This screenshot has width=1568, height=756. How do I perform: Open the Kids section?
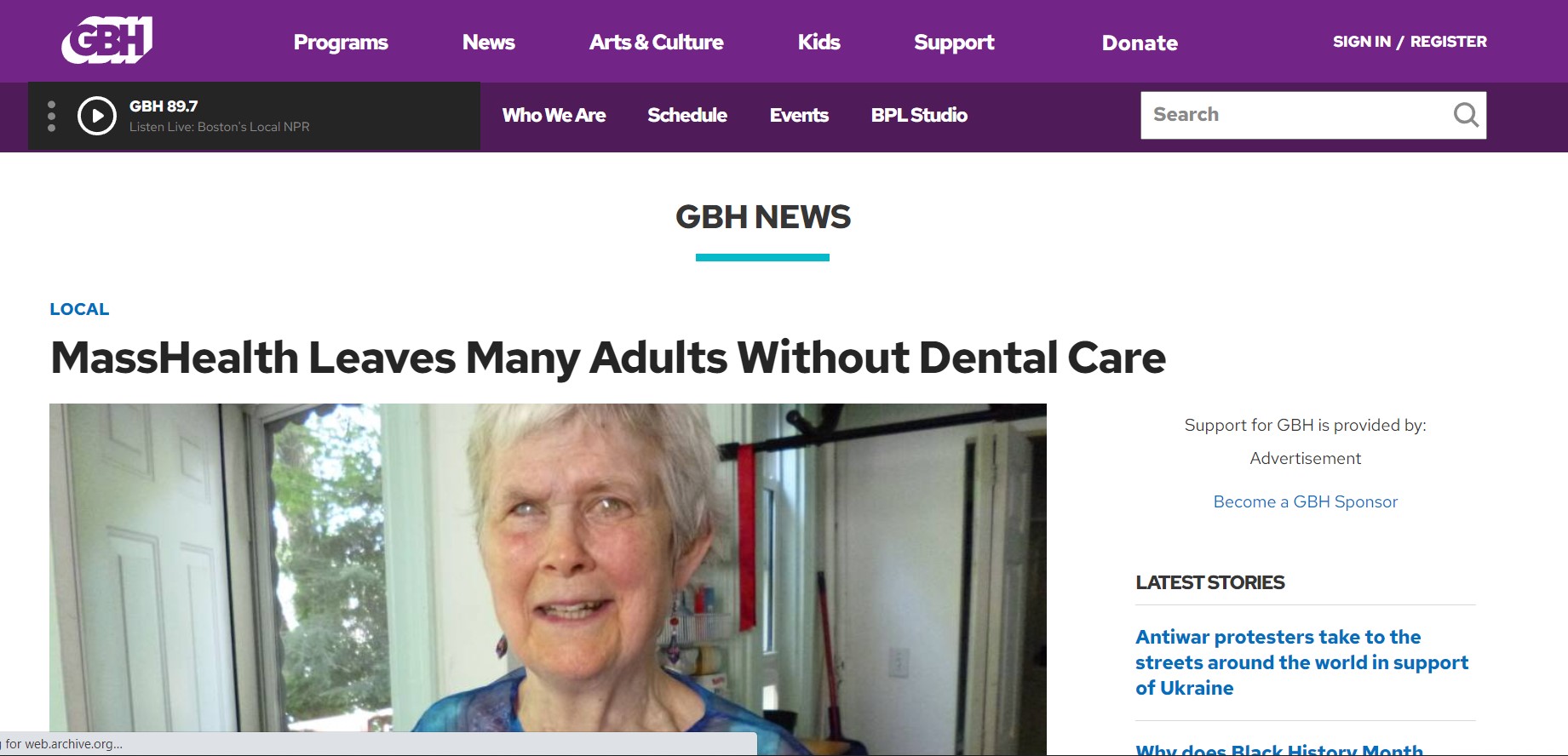[x=818, y=43]
